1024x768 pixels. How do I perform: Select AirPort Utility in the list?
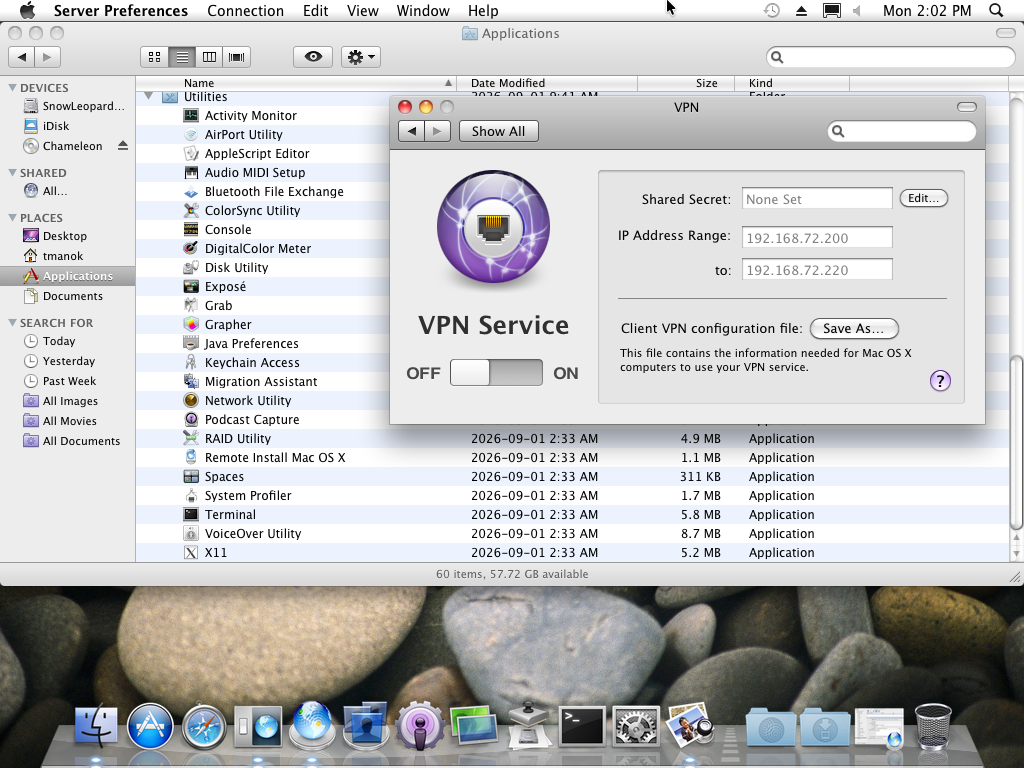click(243, 135)
